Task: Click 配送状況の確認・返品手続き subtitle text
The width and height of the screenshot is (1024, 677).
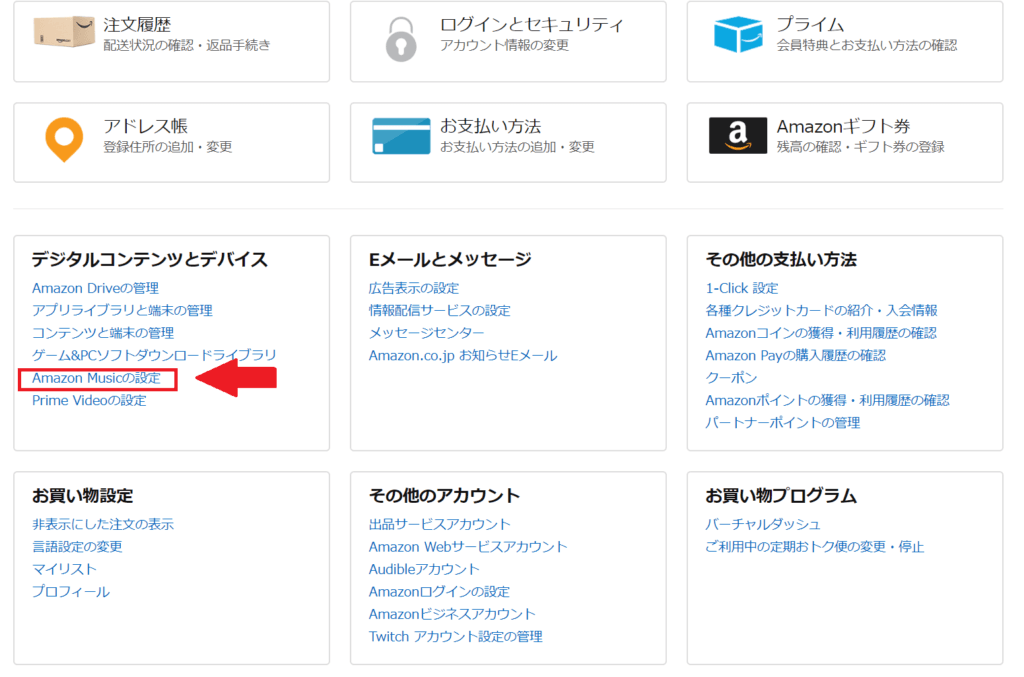Action: click(187, 45)
